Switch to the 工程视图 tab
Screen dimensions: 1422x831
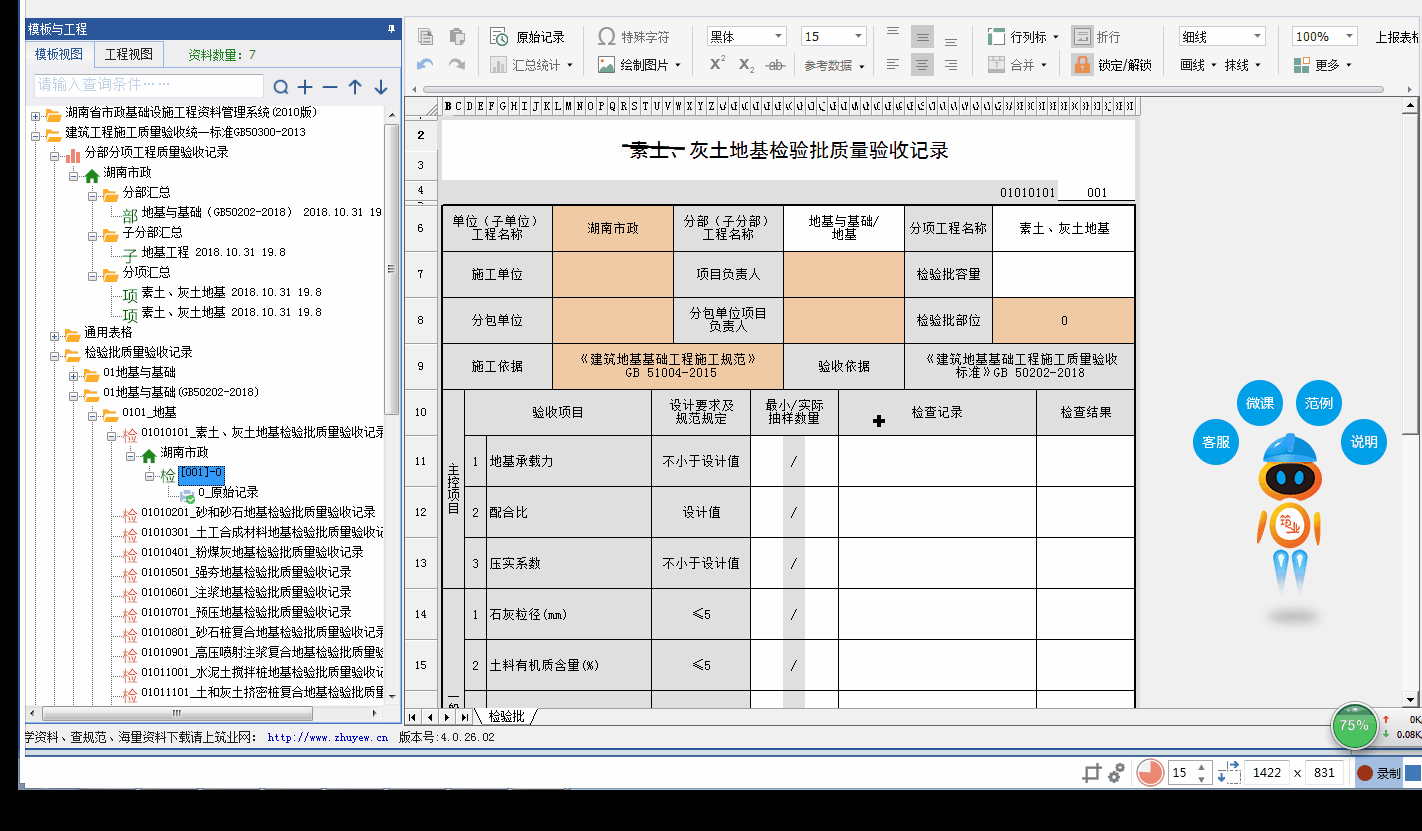point(129,54)
